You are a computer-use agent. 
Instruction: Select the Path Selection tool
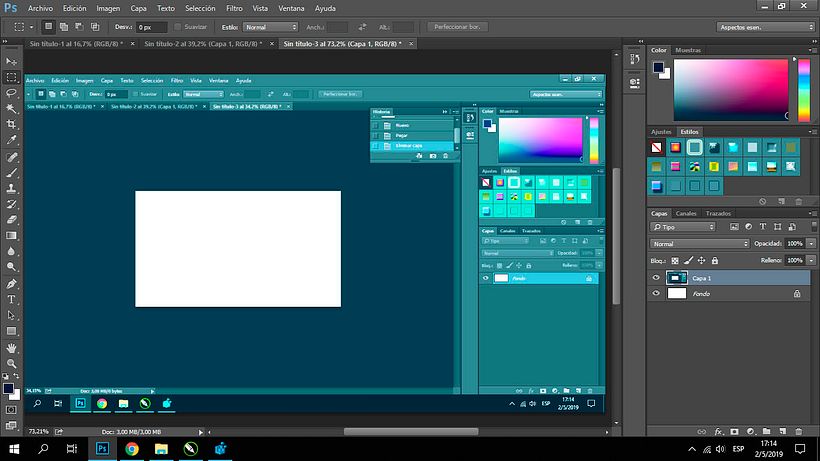11,315
